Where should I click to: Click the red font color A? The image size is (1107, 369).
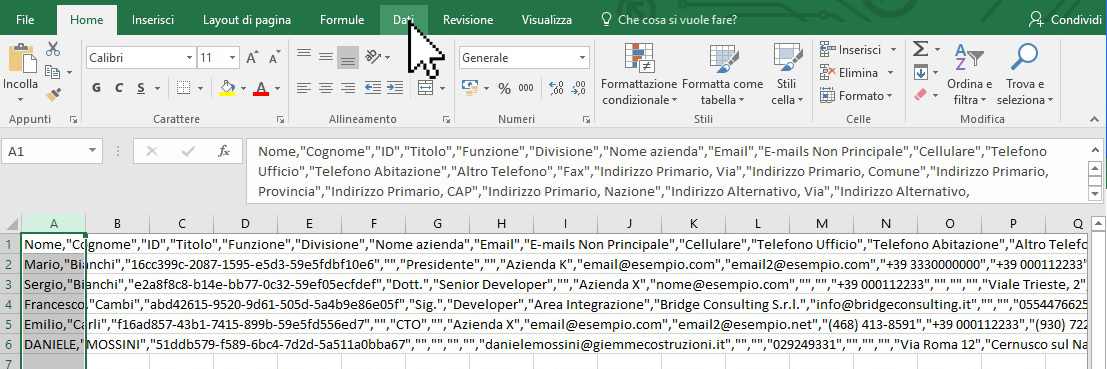[262, 88]
